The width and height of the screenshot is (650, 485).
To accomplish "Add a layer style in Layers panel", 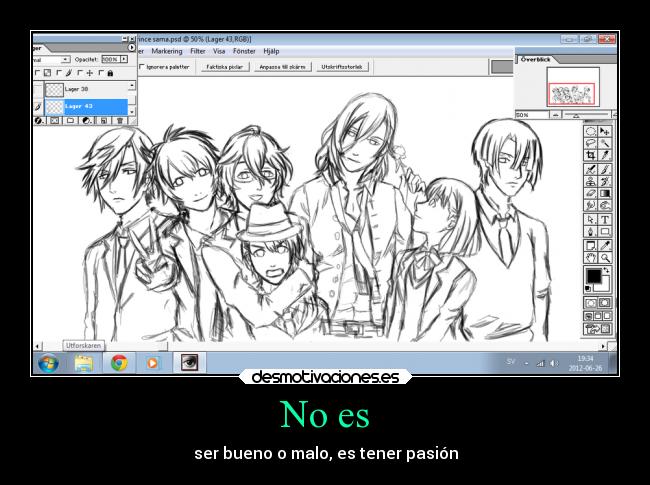I will pos(39,121).
